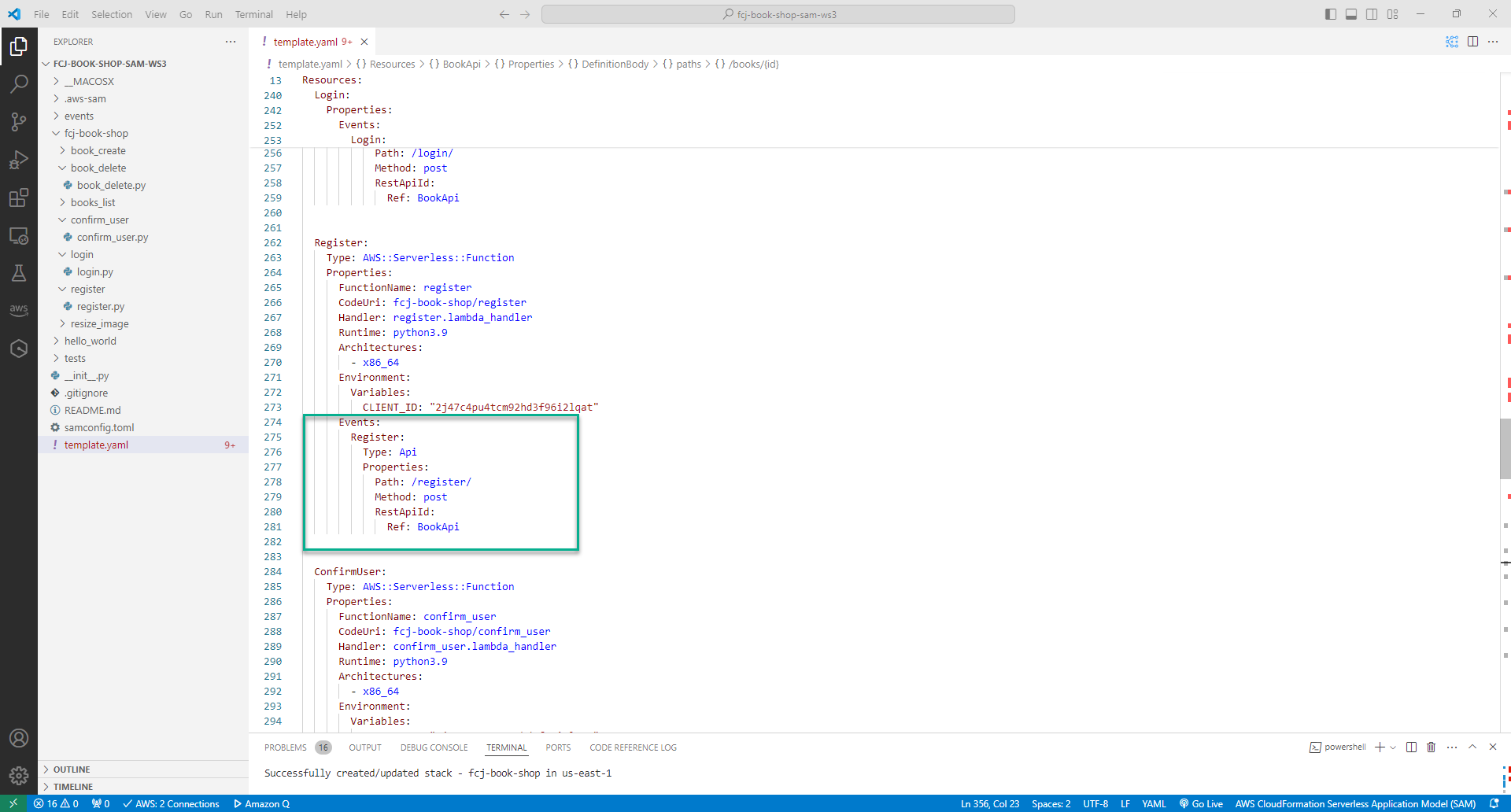Switch to CODE REFERENCE LOG tab

(633, 747)
